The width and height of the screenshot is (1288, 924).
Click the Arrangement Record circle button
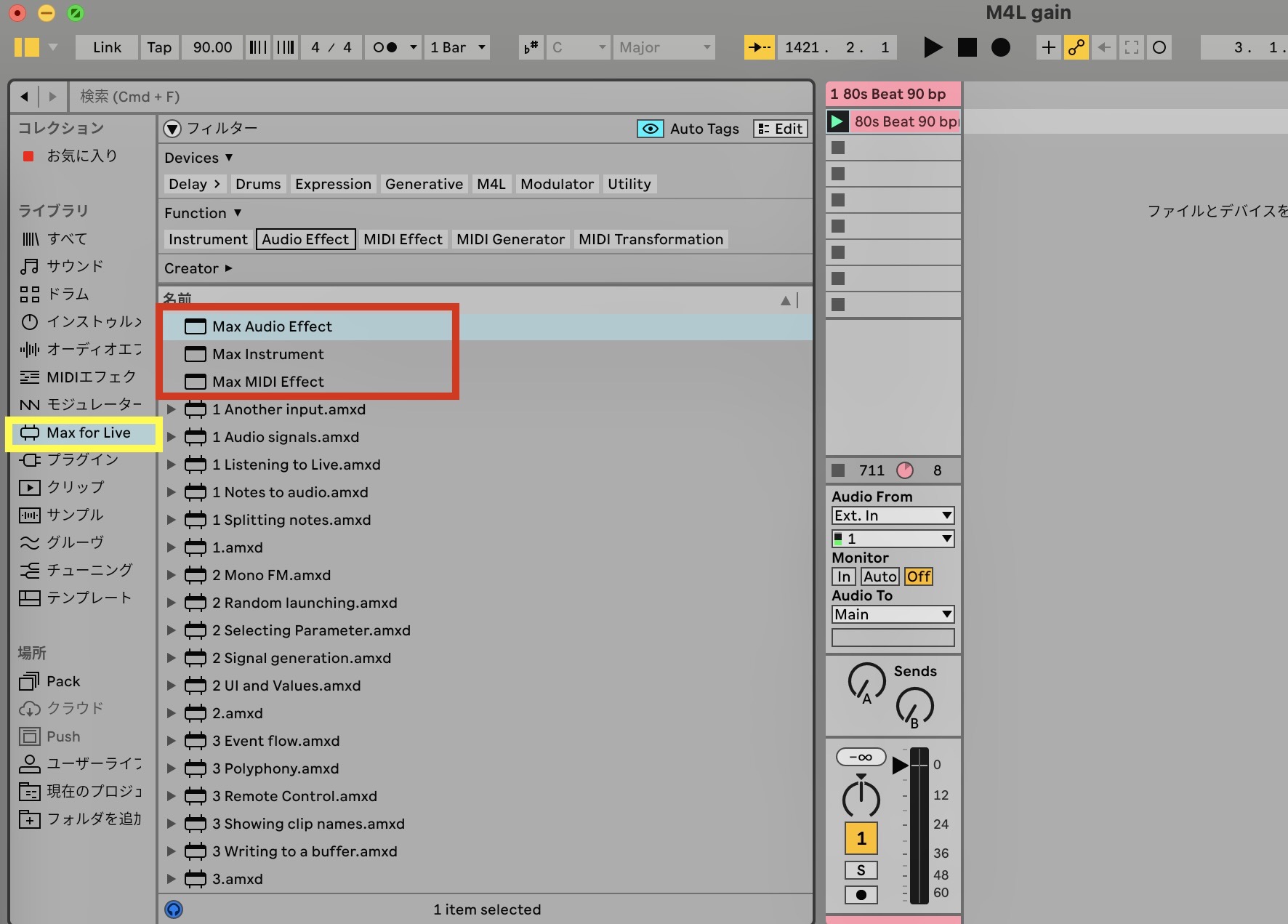(x=1001, y=48)
